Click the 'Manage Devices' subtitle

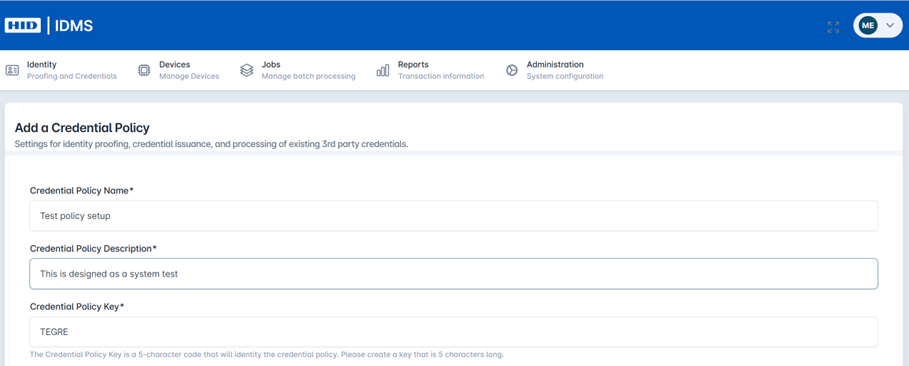[189, 77]
